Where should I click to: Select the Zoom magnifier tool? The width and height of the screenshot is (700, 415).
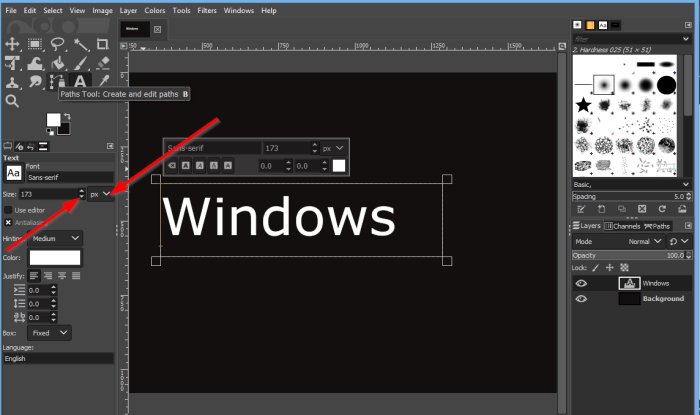pos(12,101)
